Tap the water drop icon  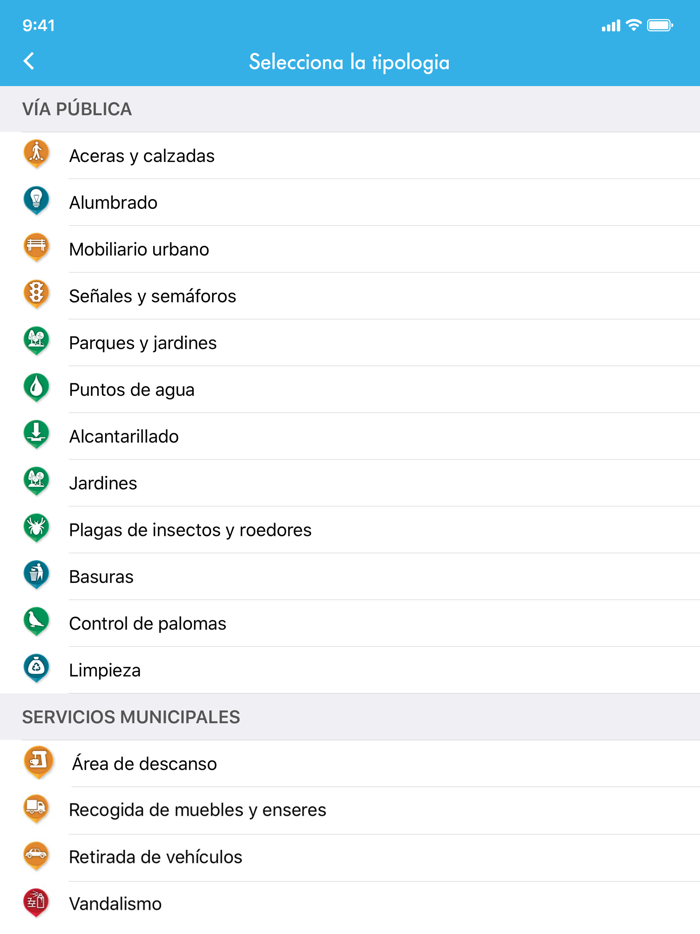click(x=36, y=388)
